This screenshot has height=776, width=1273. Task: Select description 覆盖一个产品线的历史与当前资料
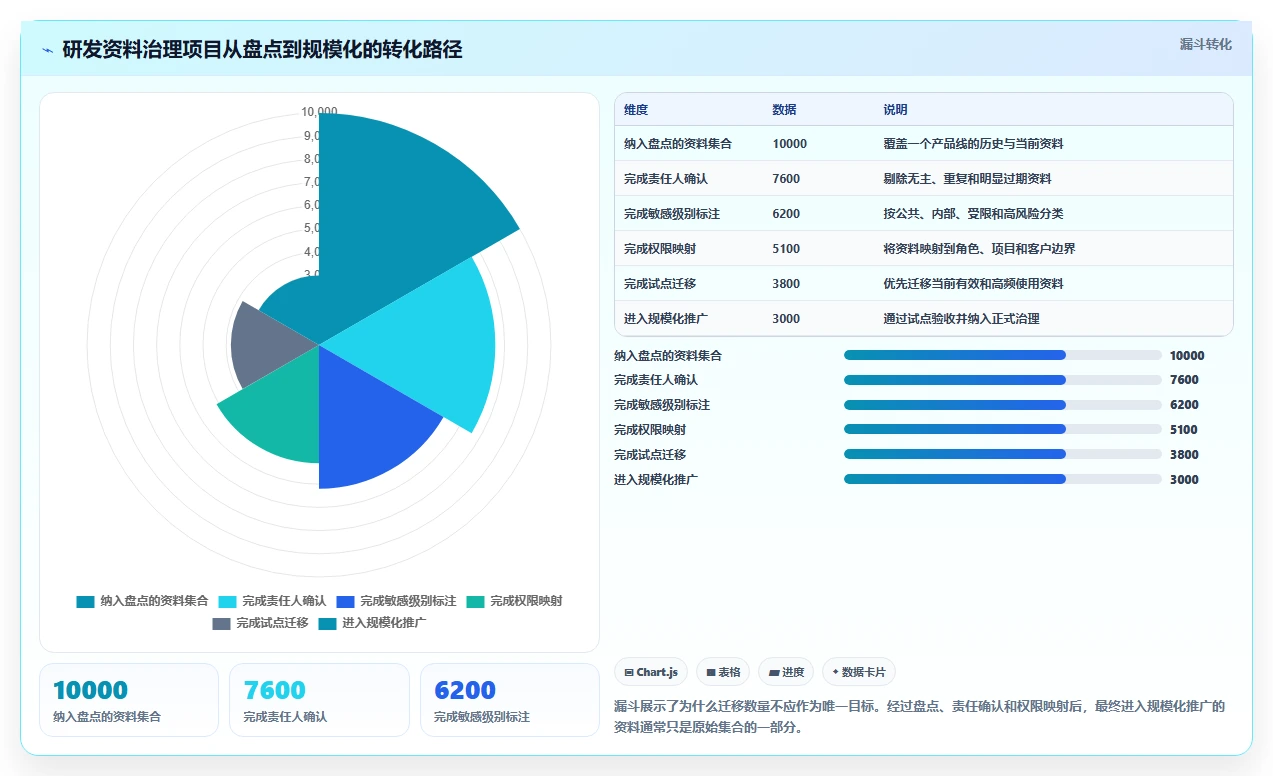[973, 144]
